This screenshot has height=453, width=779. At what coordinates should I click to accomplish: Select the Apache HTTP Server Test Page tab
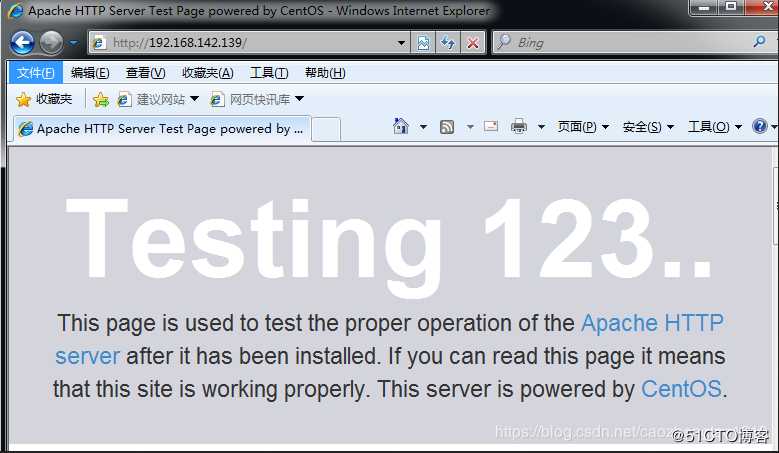point(161,129)
